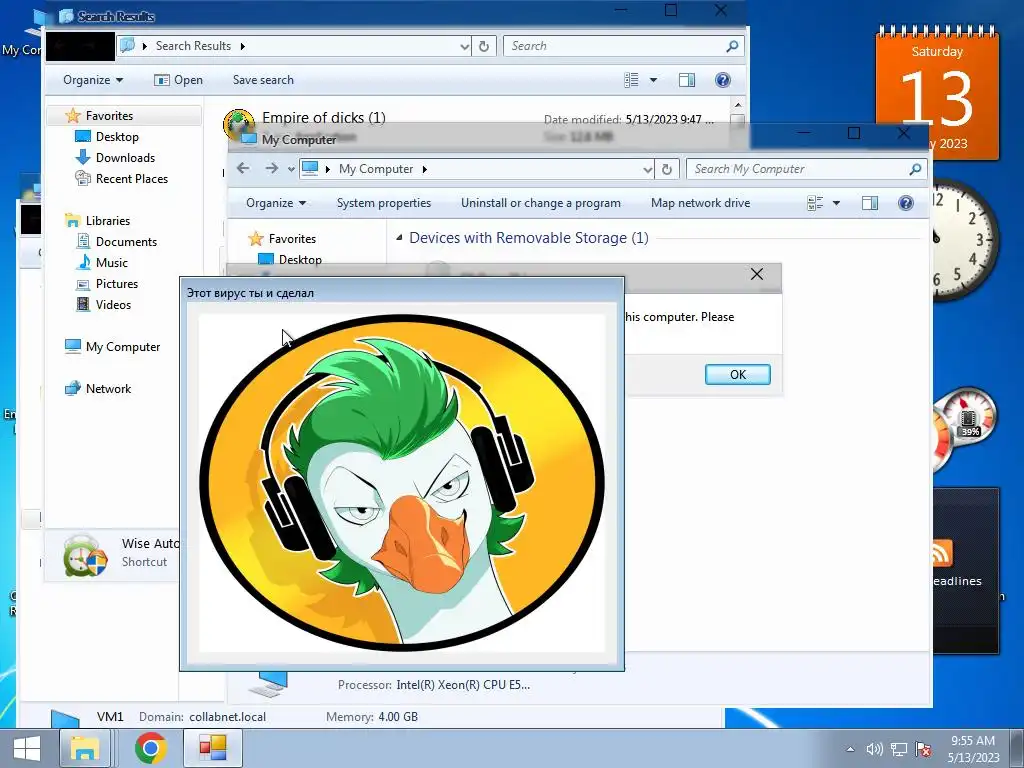Click Search Results breadcrumb in address bar
The width and height of the screenshot is (1024, 768).
pos(193,46)
